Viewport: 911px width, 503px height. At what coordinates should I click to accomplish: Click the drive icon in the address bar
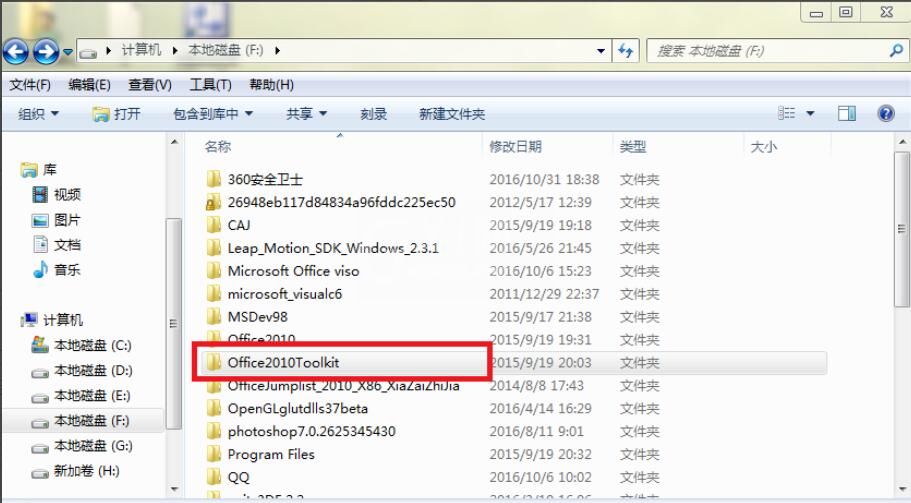pos(88,53)
